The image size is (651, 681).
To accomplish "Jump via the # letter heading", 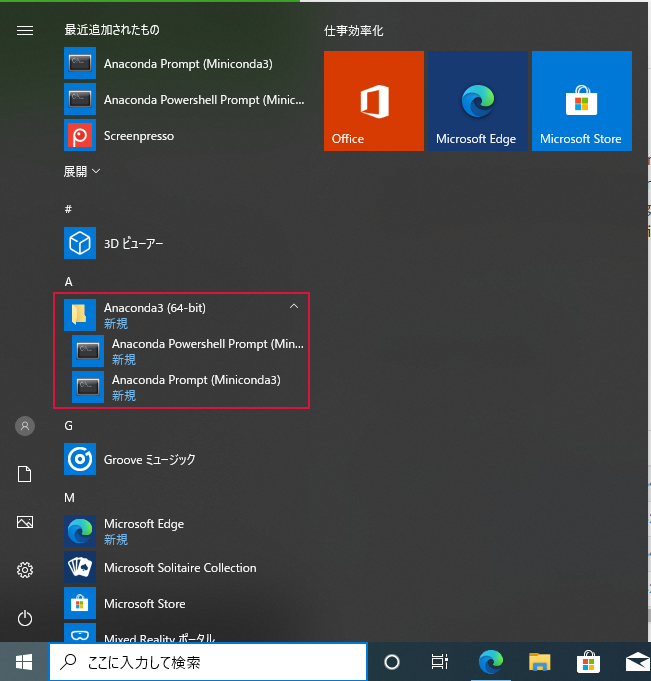I will [x=68, y=209].
